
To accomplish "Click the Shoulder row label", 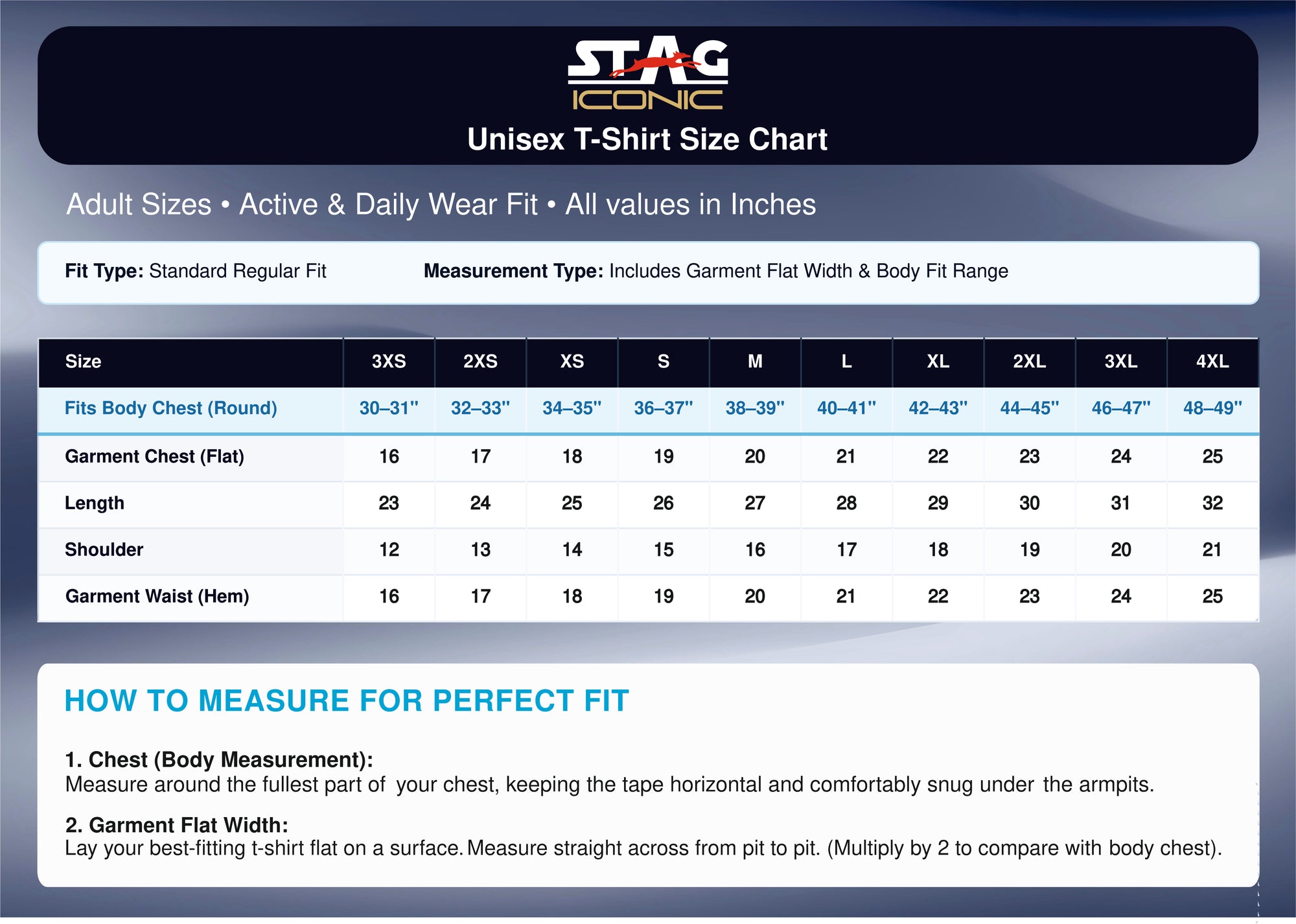I will pyautogui.click(x=104, y=549).
